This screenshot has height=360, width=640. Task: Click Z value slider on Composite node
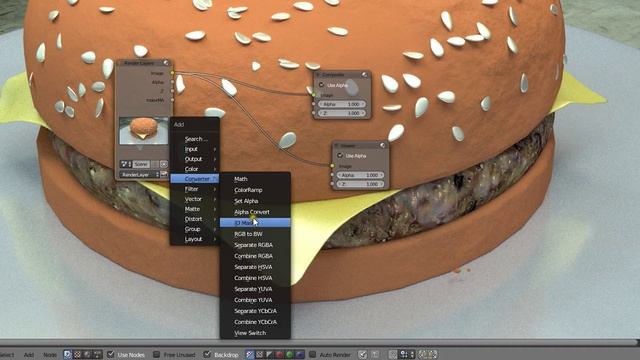tap(342, 113)
